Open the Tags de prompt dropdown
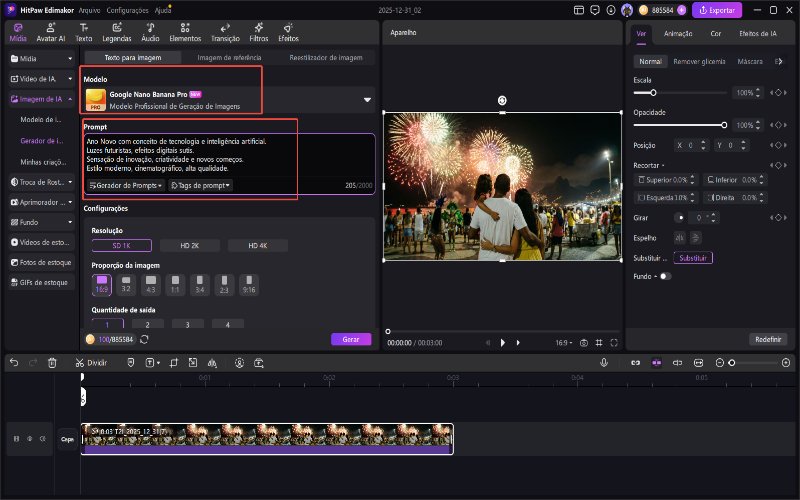Viewport: 800px width, 500px height. pyautogui.click(x=201, y=185)
